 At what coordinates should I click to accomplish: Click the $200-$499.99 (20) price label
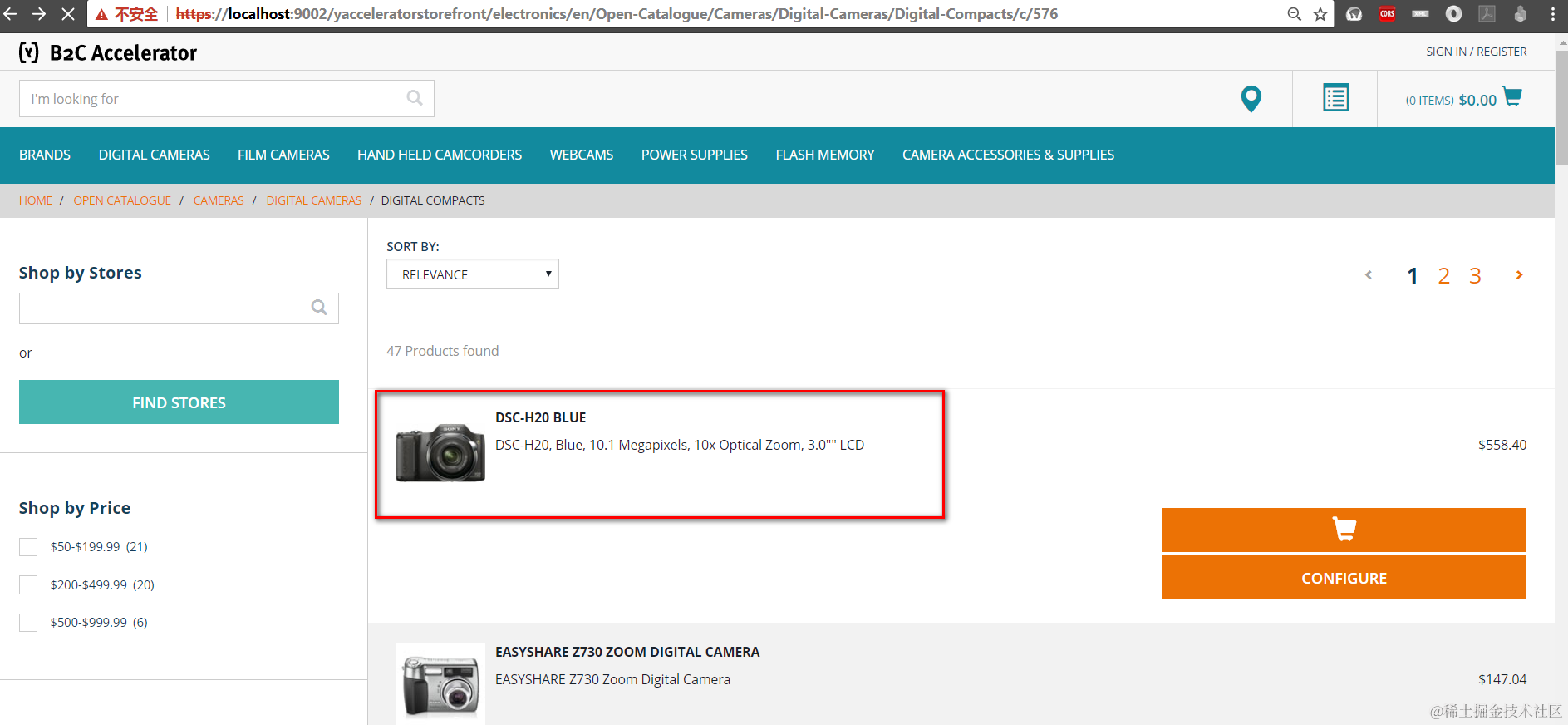click(102, 585)
